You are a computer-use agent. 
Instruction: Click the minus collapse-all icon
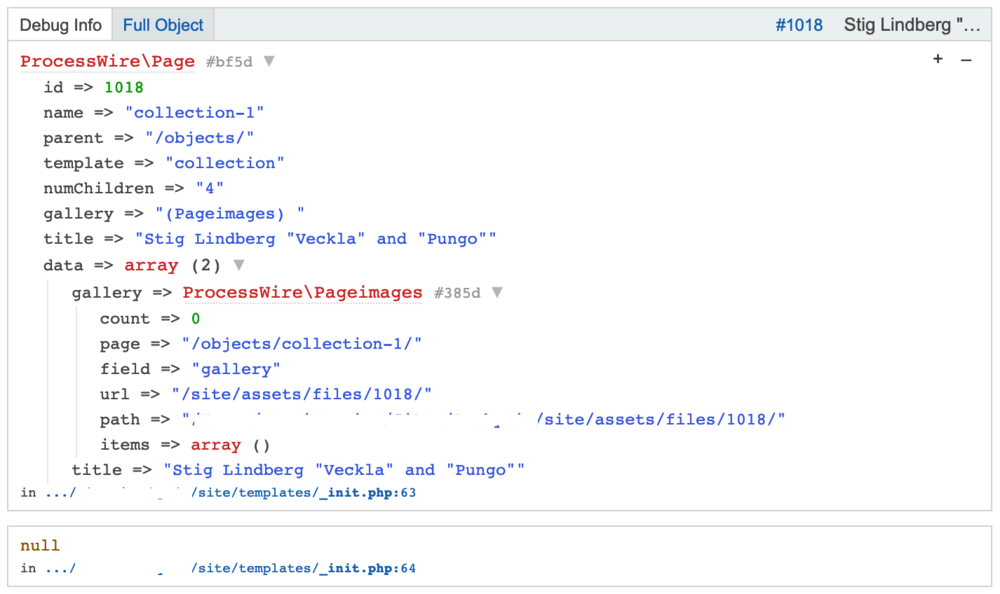966,60
